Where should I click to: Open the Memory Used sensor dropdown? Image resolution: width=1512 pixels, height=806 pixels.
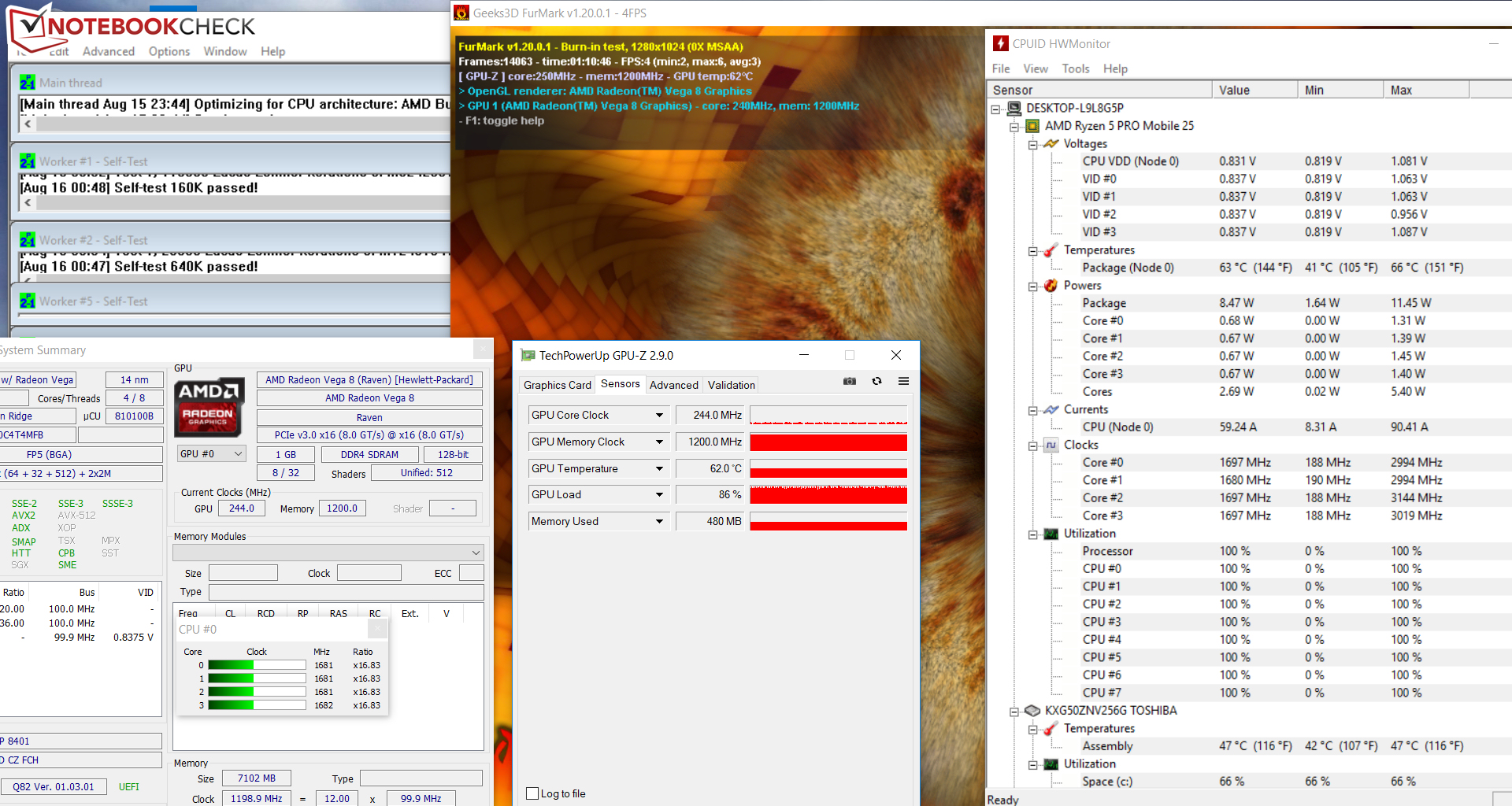pos(659,522)
